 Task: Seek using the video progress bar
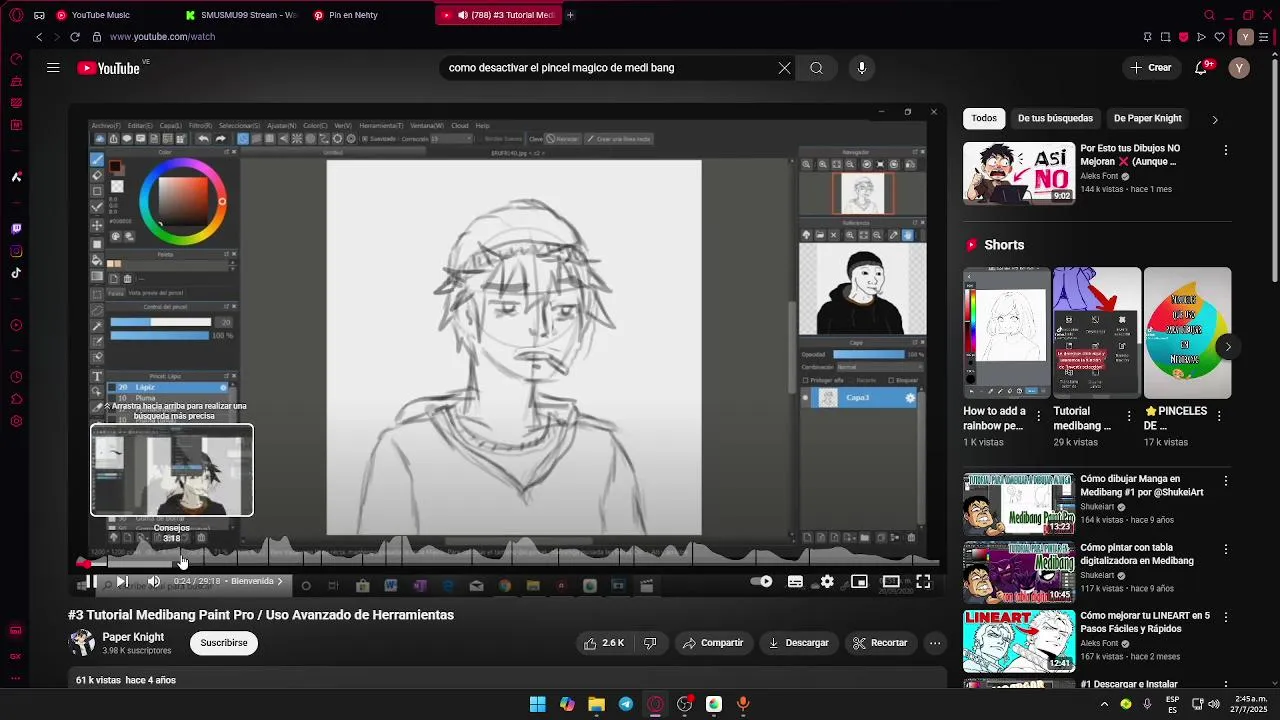pos(508,563)
